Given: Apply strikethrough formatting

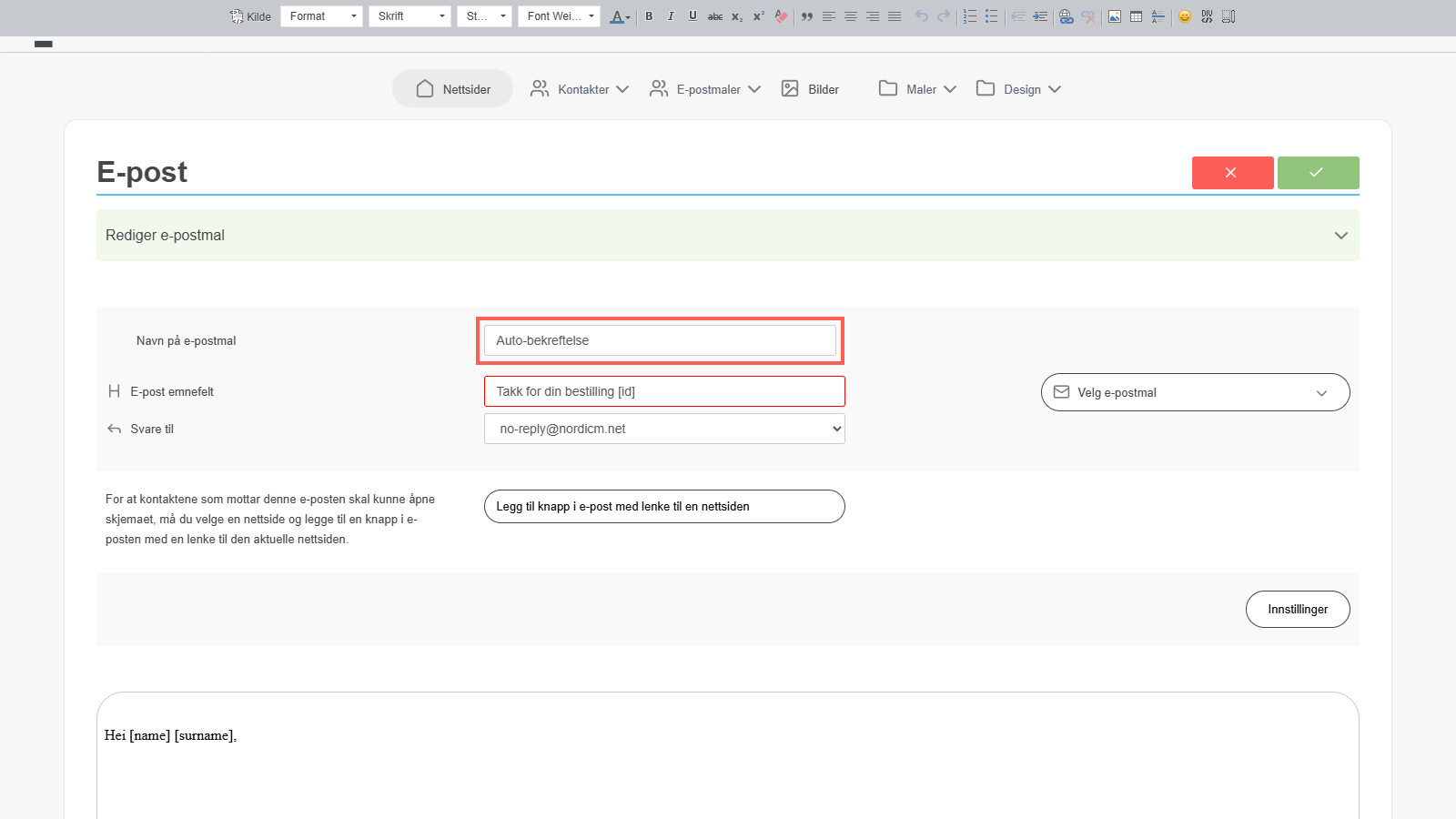Looking at the screenshot, I should tap(715, 16).
